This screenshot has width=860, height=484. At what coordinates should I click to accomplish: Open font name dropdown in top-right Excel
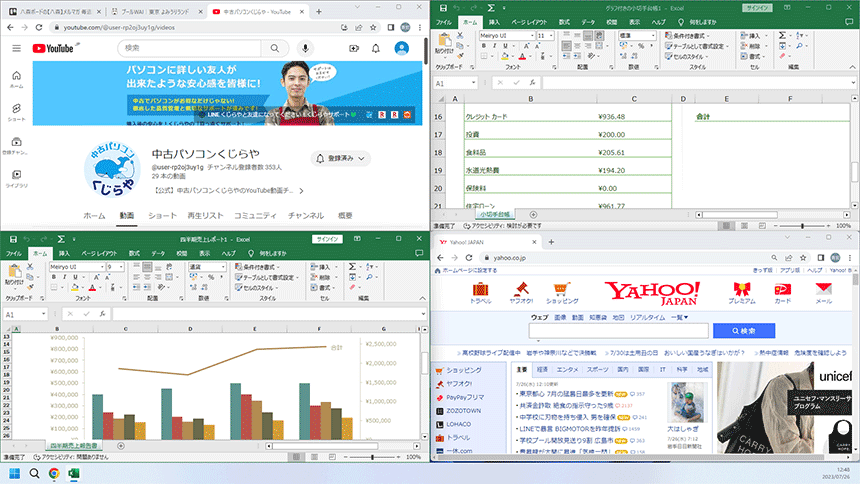coord(531,35)
